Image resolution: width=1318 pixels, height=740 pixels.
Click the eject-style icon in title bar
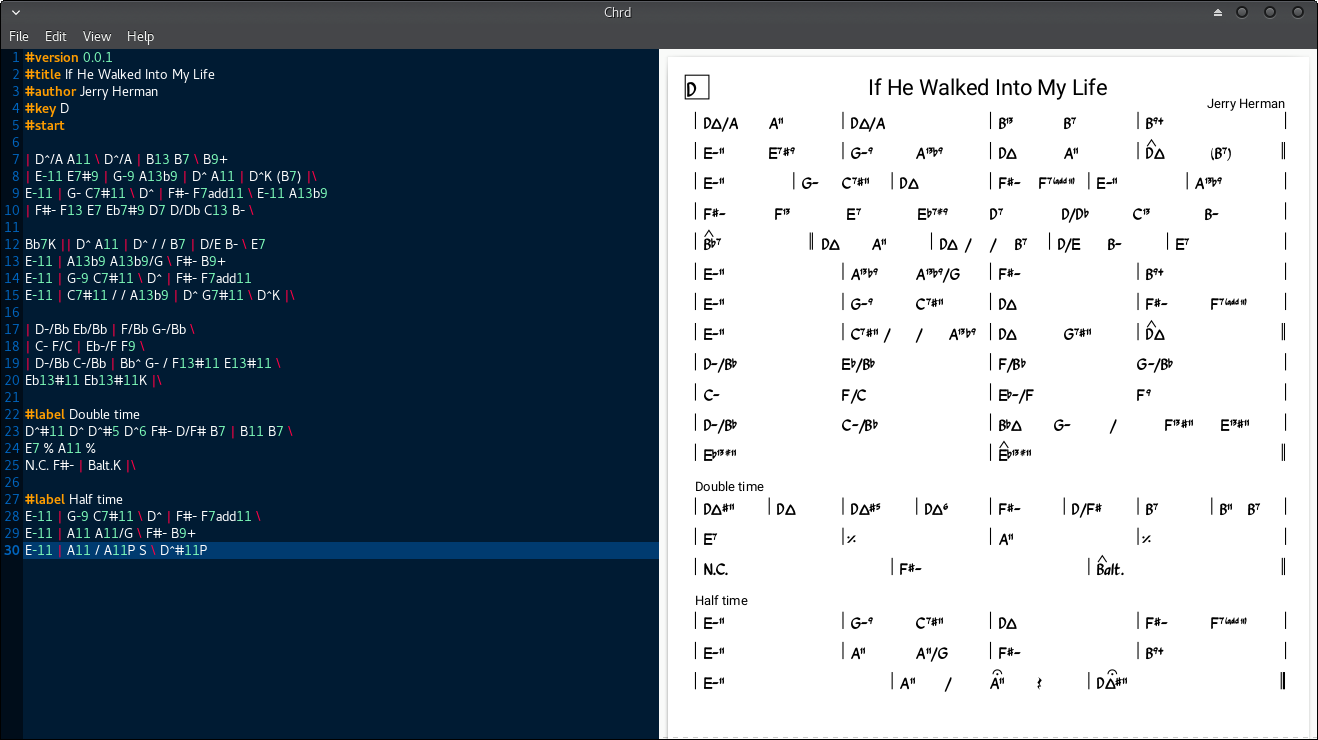point(1217,13)
